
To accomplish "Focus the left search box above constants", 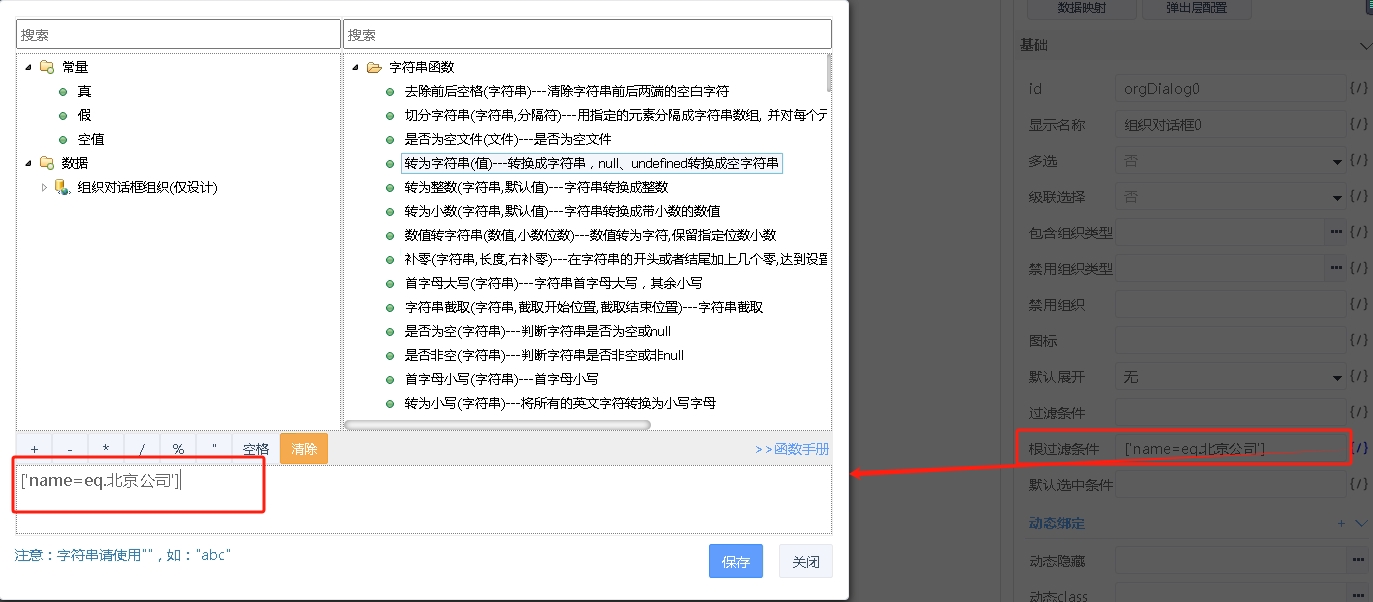I will (178, 34).
